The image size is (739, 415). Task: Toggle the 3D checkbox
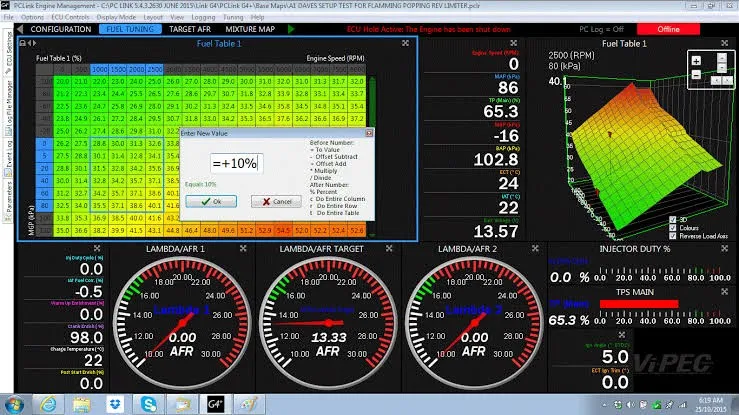[673, 220]
